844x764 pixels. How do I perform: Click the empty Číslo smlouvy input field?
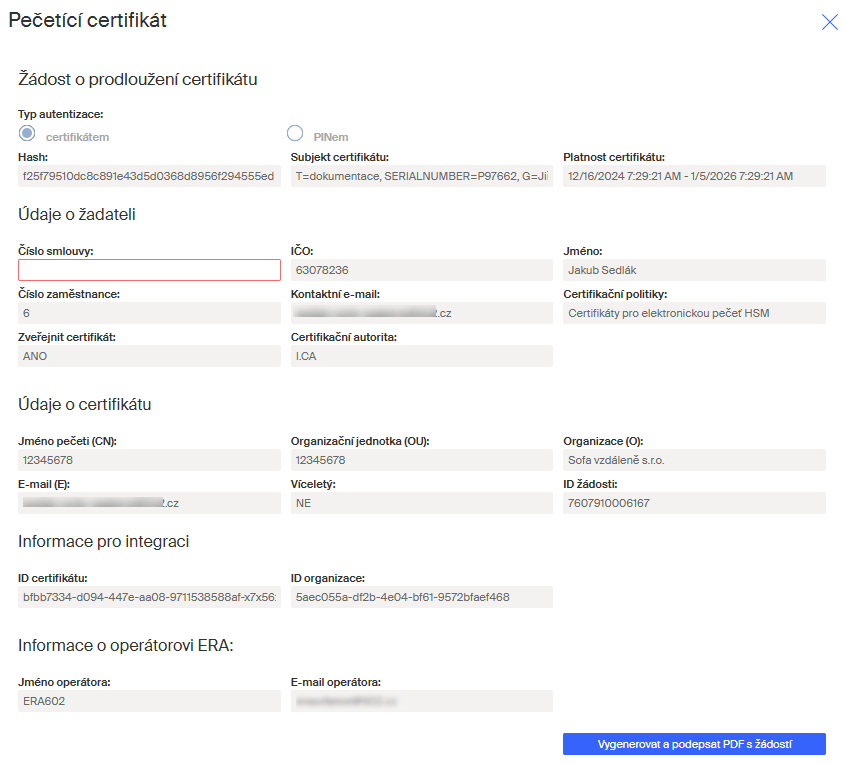pos(149,270)
